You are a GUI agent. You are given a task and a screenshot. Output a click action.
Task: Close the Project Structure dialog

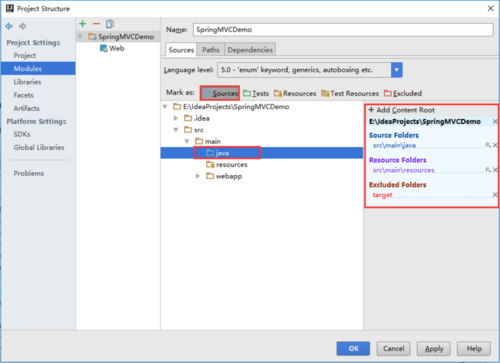(x=490, y=8)
